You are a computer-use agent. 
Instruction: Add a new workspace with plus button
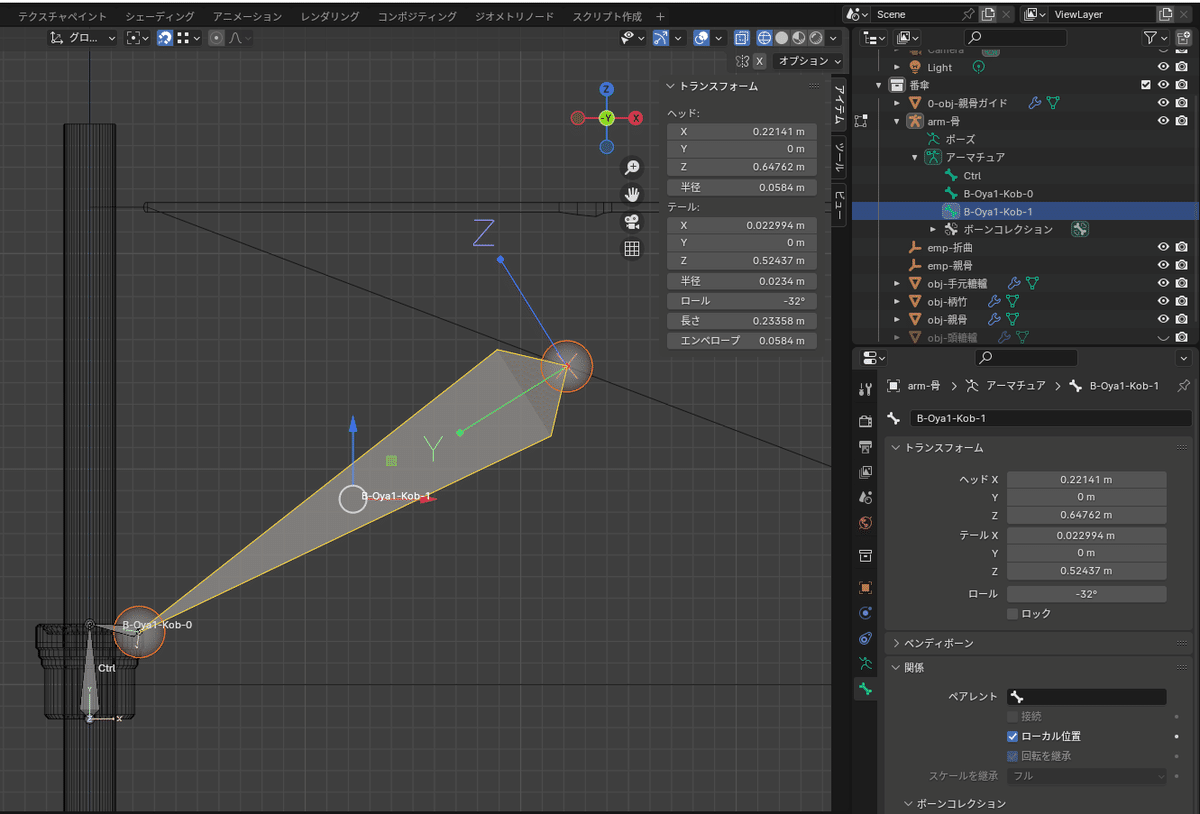[660, 17]
